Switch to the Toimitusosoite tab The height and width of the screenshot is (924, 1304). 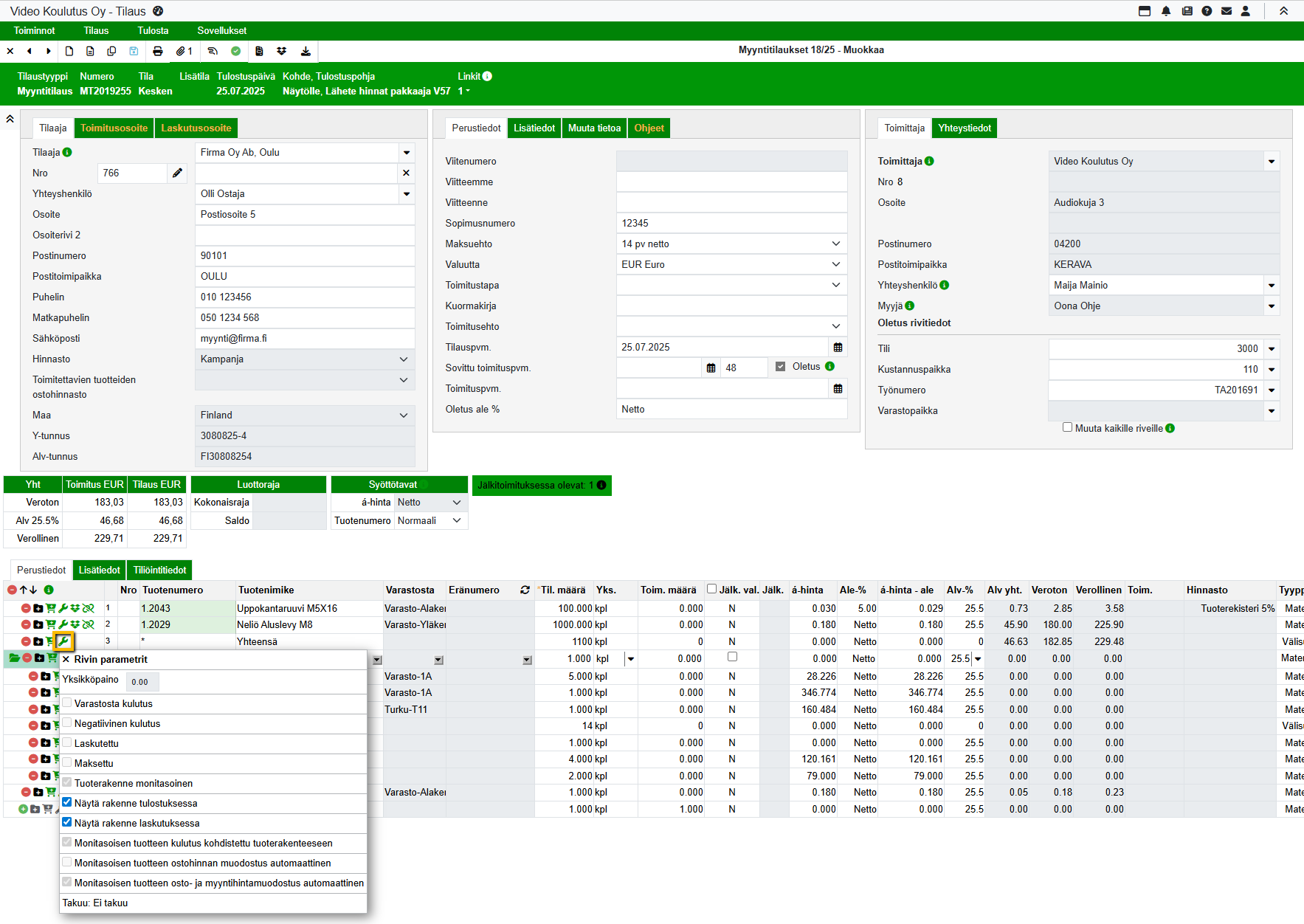(114, 128)
